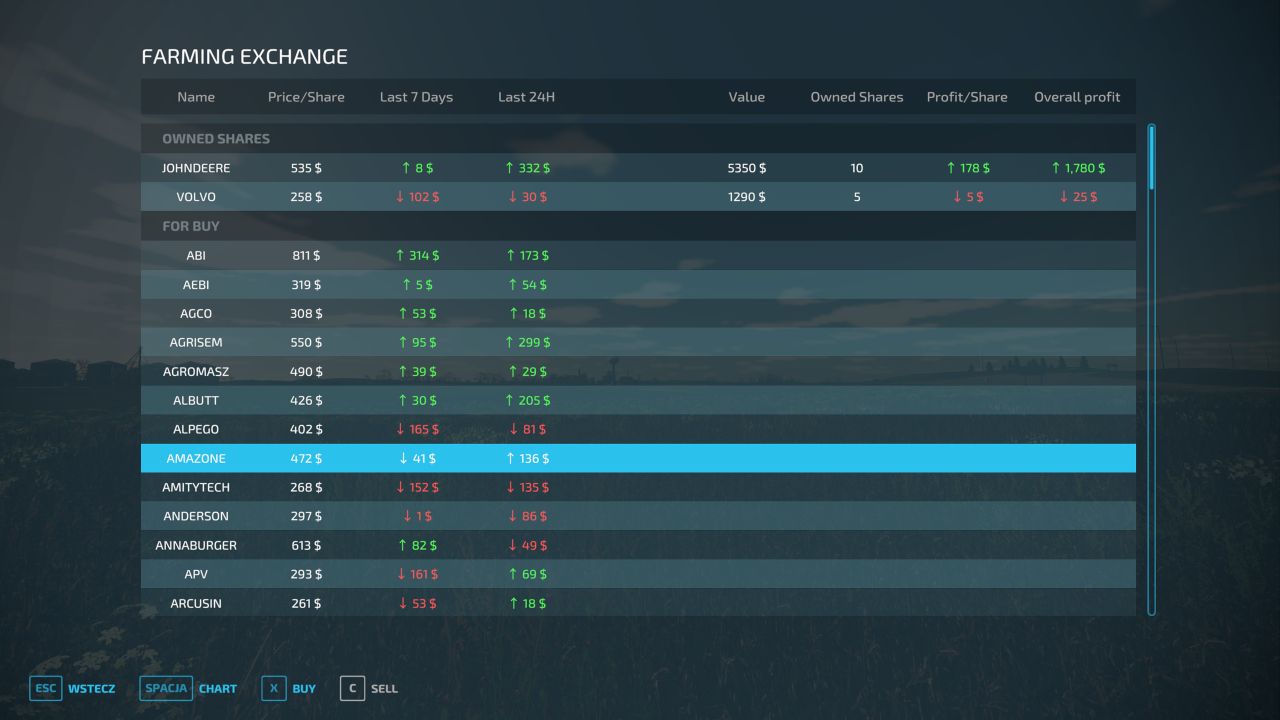Viewport: 1280px width, 720px height.
Task: Click AGRISEM 24H change 299 $
Action: pos(526,342)
